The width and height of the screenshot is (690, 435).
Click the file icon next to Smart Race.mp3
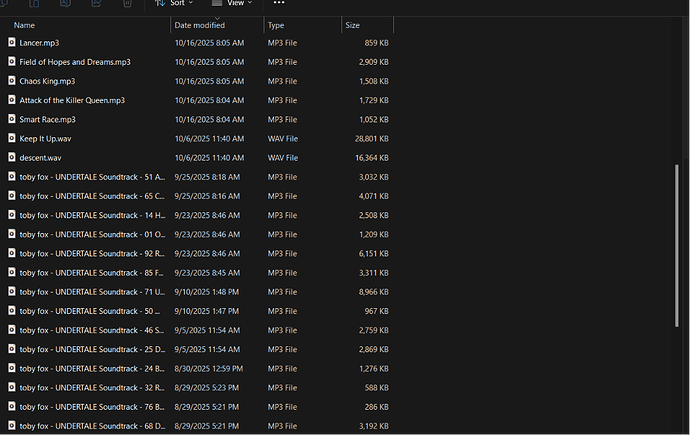point(12,119)
